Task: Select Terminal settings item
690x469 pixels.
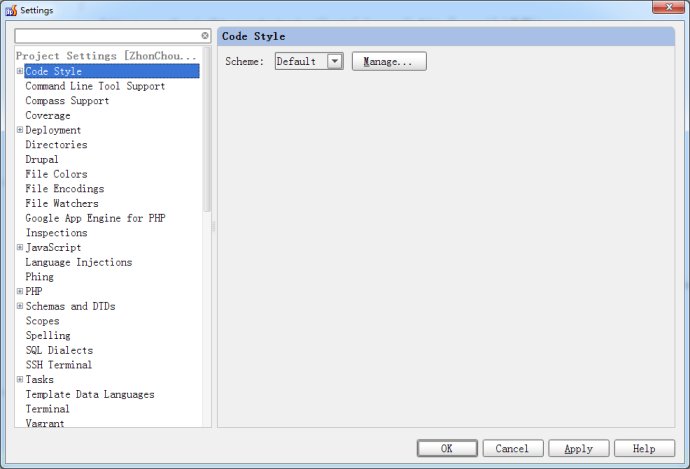Action: [x=48, y=409]
